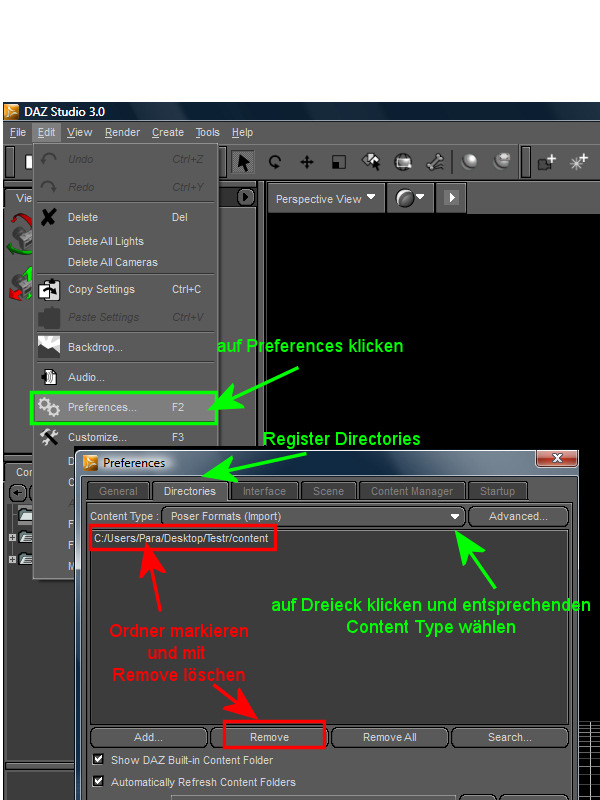Click the back arrow in the Content pane
This screenshot has height=800, width=600.
(x=18, y=493)
